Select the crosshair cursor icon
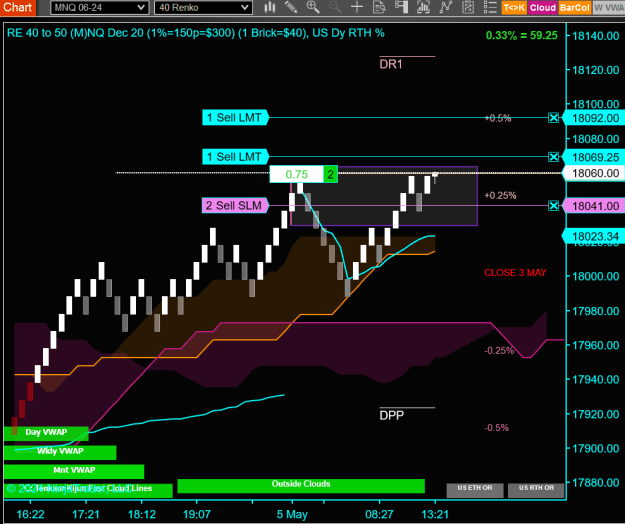 tap(357, 7)
